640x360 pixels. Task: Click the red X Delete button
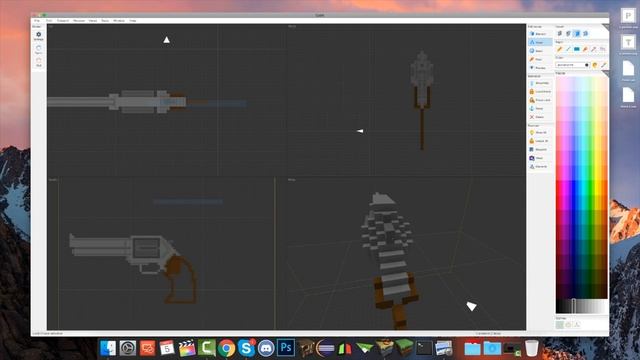[x=540, y=117]
